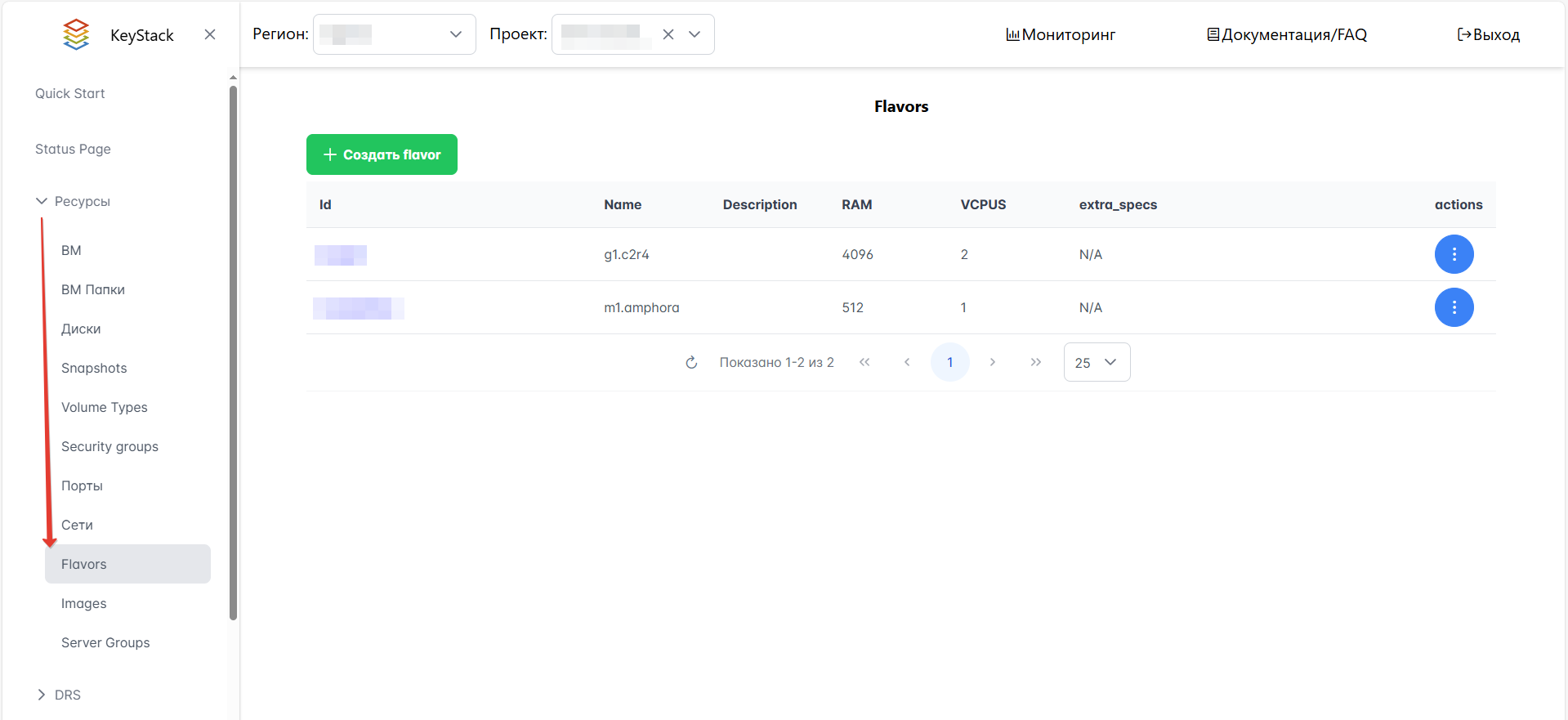Open the Регион dropdown

coord(394,34)
